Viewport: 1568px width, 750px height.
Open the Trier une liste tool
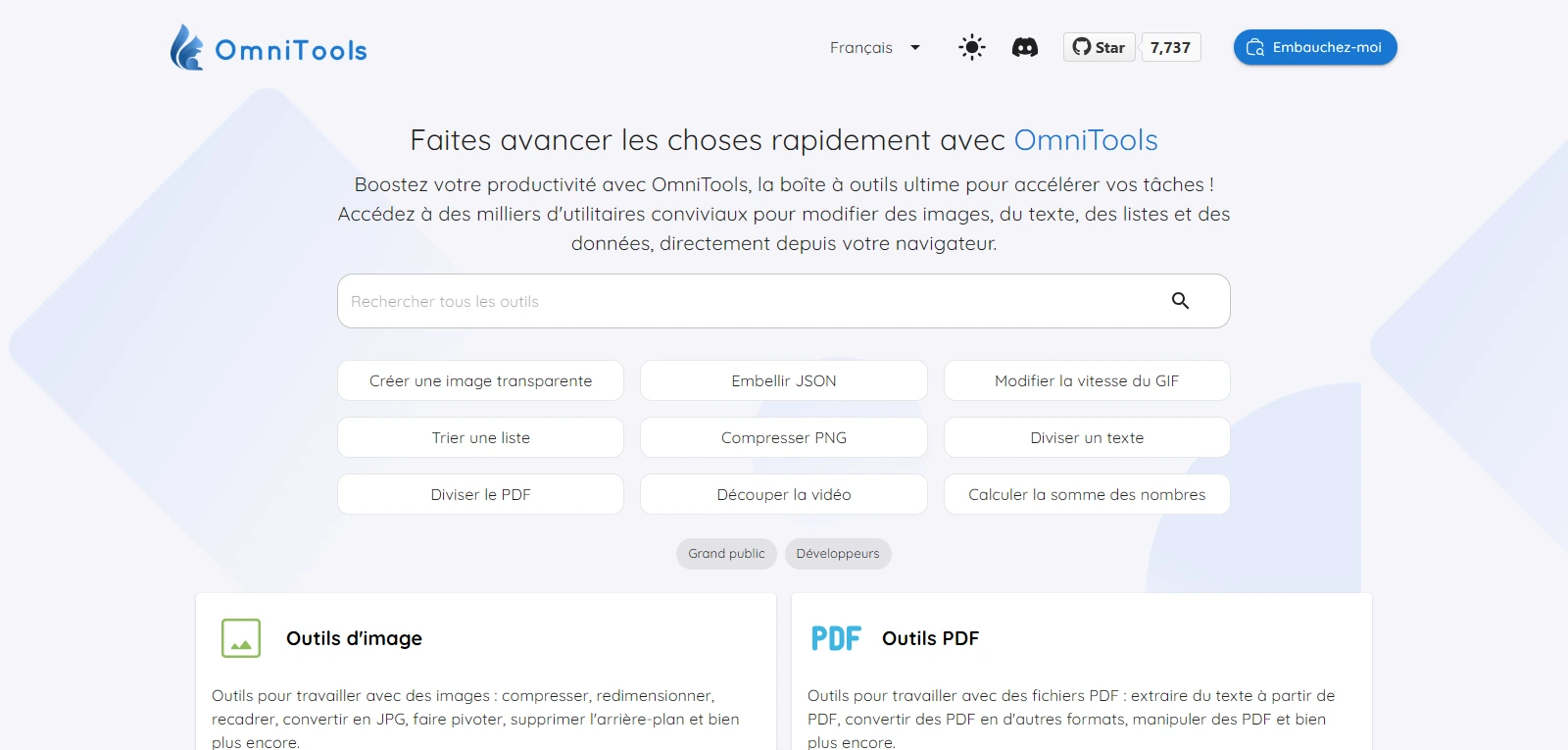(x=481, y=437)
